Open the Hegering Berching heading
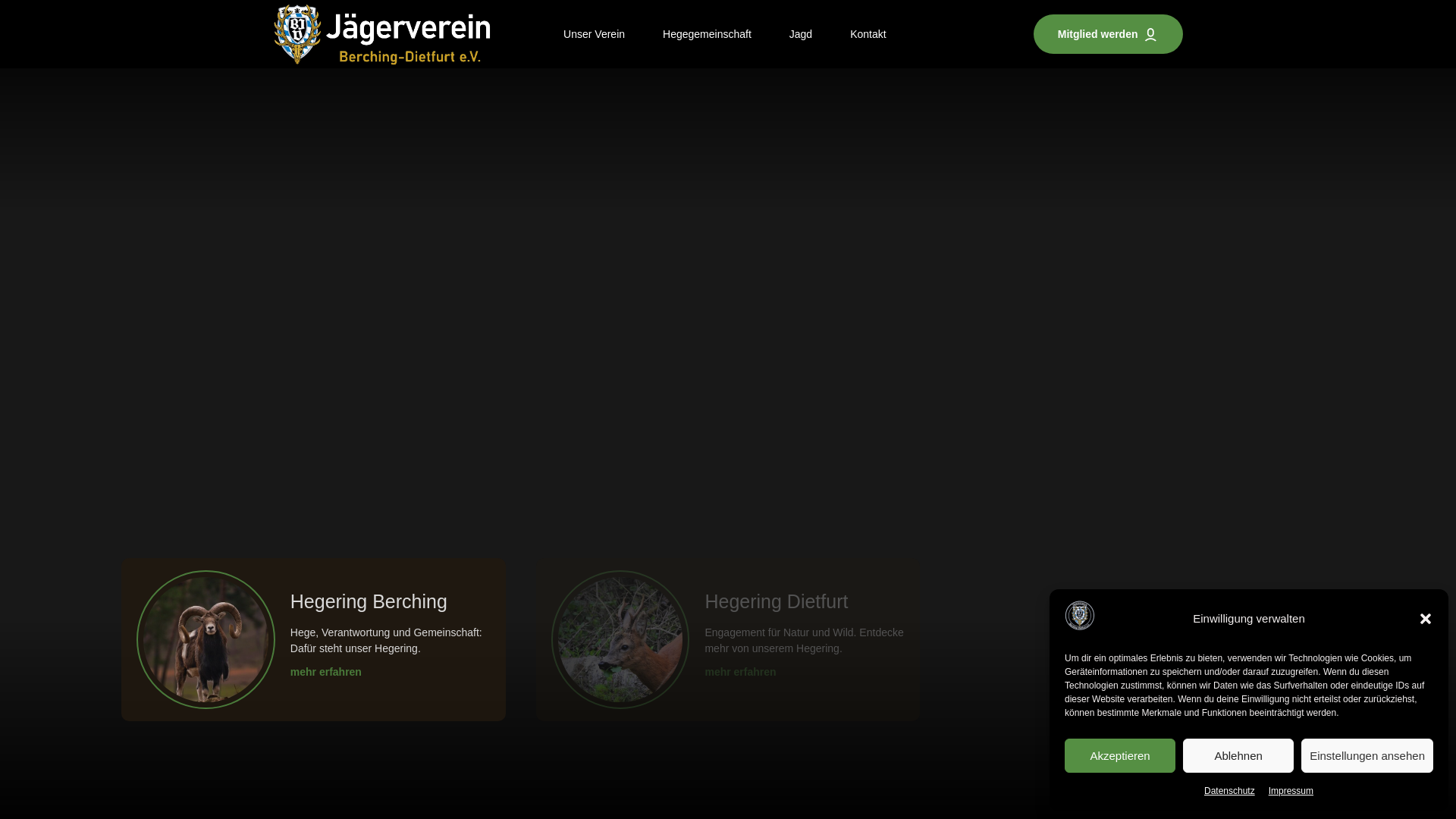The image size is (1456, 819). 369,601
